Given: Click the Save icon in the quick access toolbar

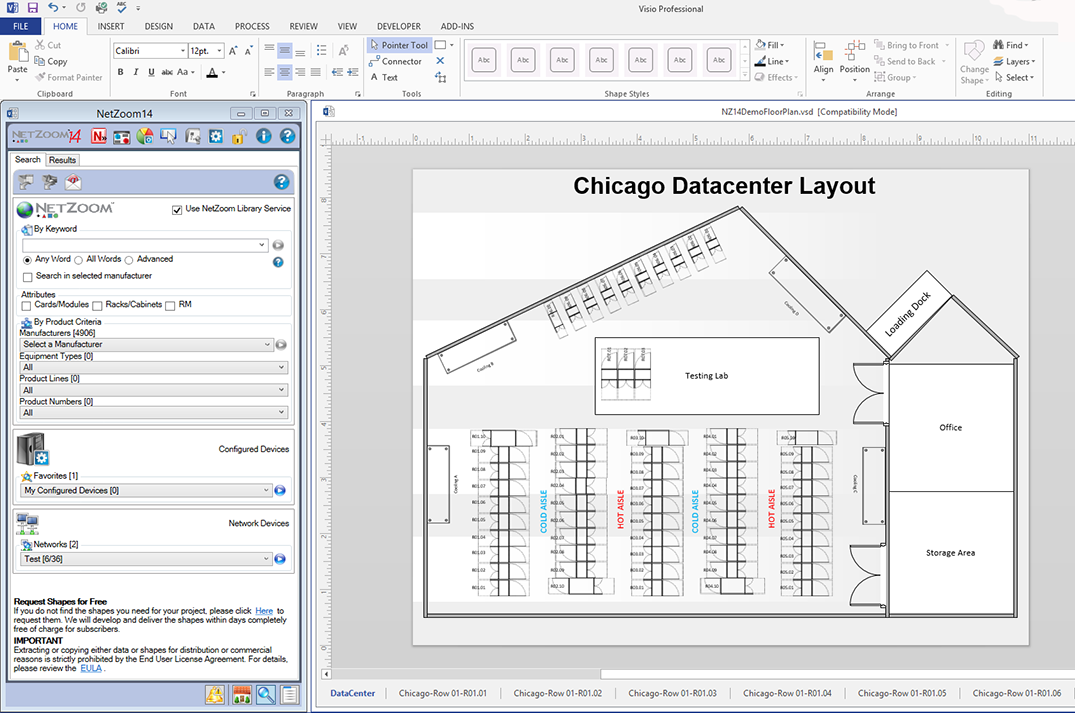Looking at the screenshot, I should [33, 8].
